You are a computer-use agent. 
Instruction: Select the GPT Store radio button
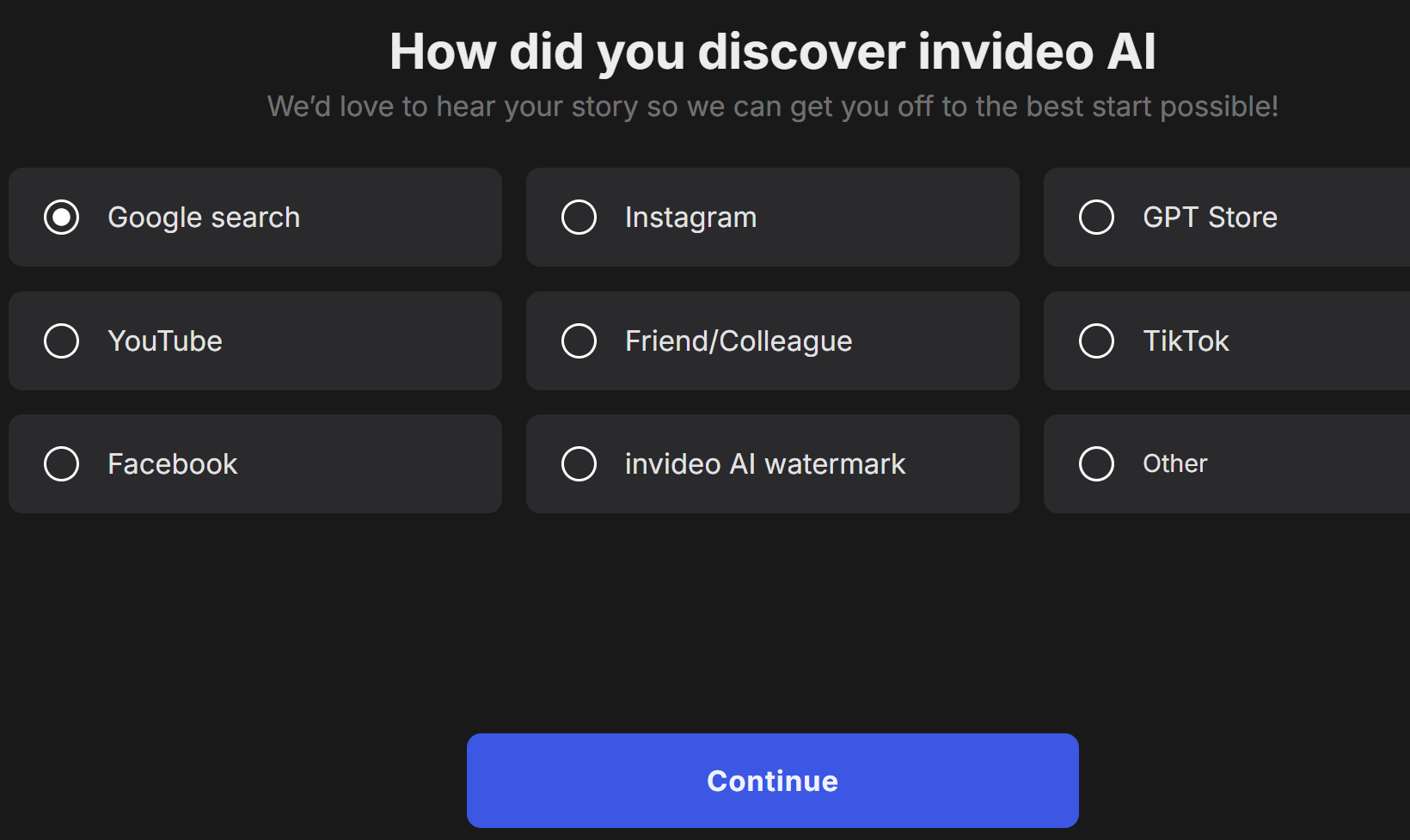pos(1097,218)
